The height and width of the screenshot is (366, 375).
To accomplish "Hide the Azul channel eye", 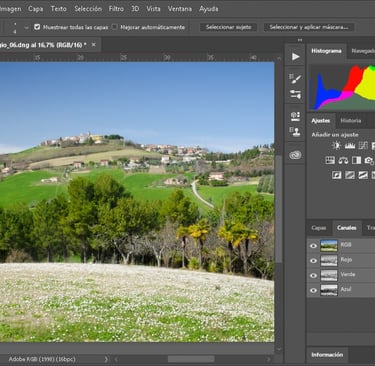I will click(x=313, y=290).
